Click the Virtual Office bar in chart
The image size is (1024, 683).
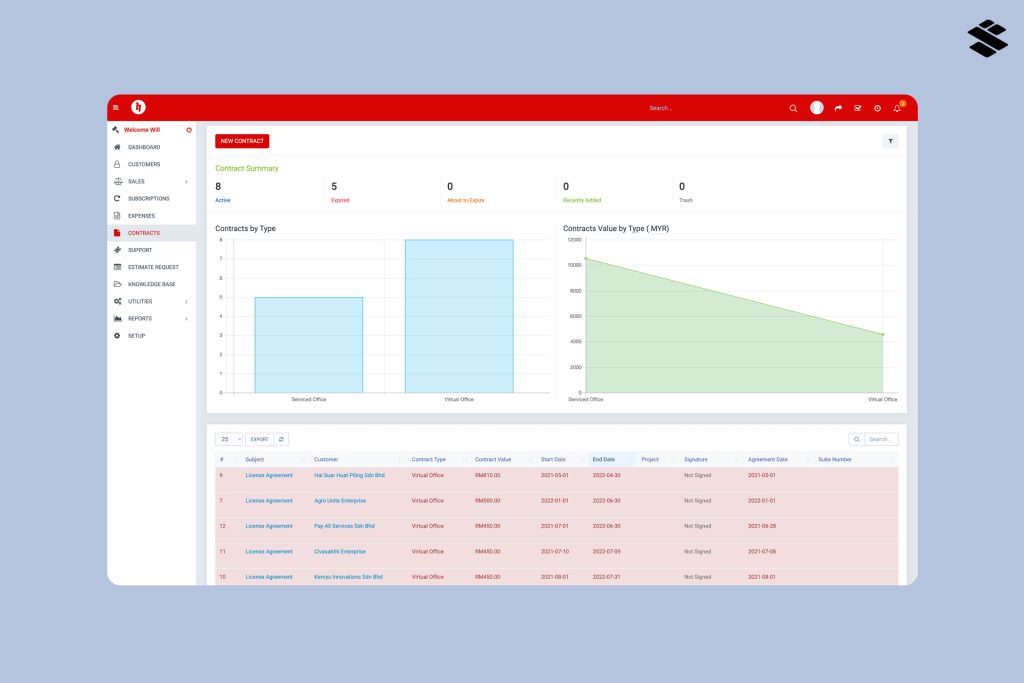coord(459,316)
